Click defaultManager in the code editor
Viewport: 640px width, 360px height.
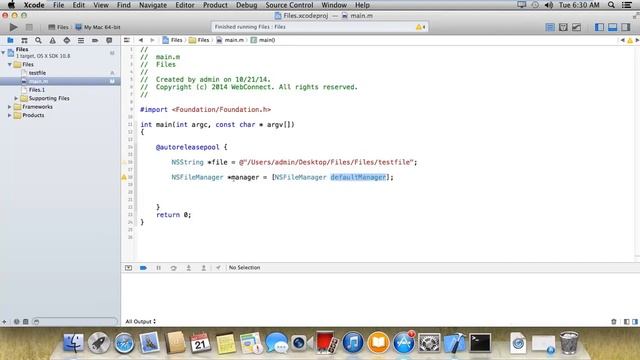click(x=358, y=177)
